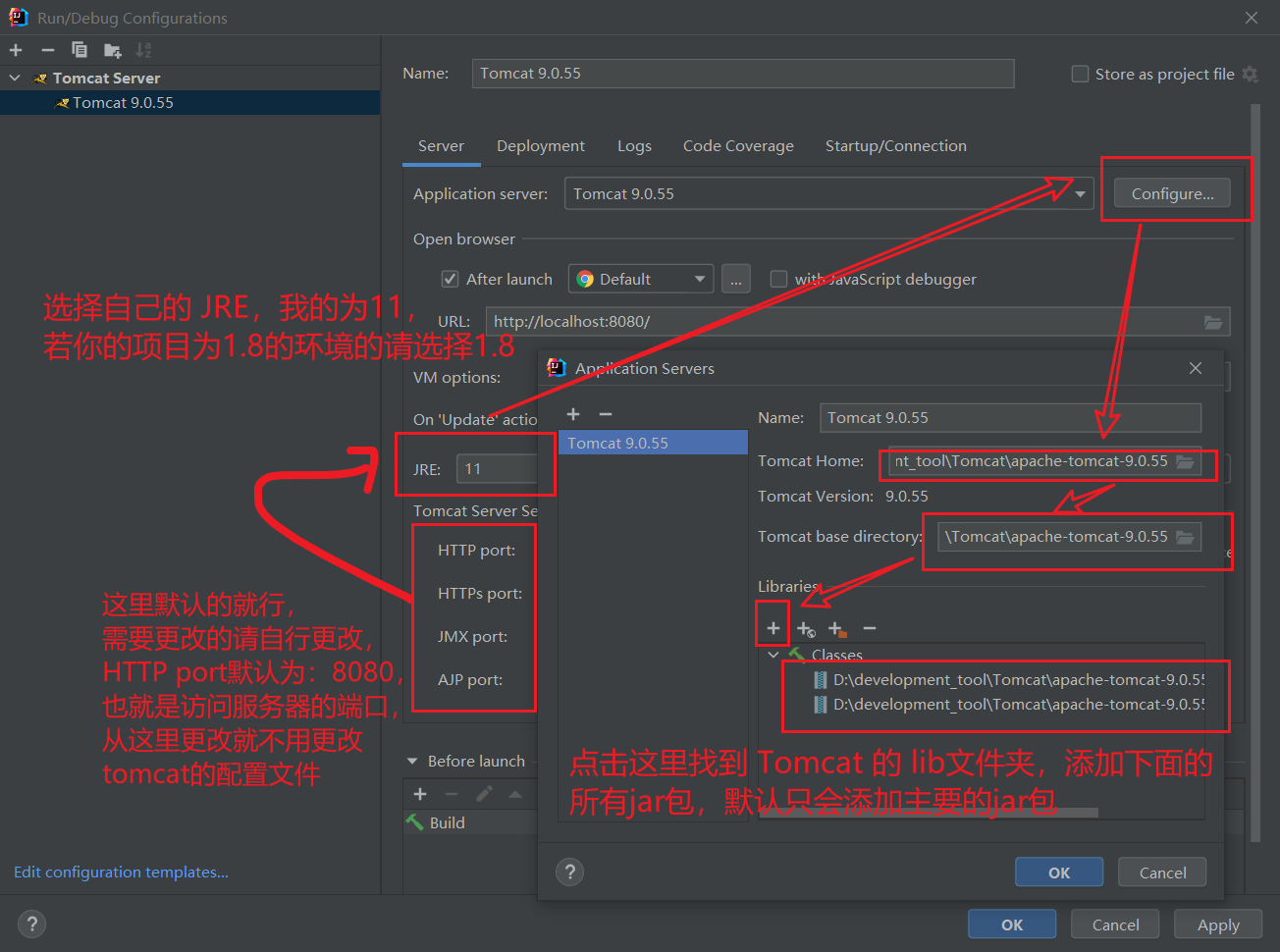Click OK in Run/Debug Configurations
Viewport: 1280px width, 952px height.
coord(1012,925)
